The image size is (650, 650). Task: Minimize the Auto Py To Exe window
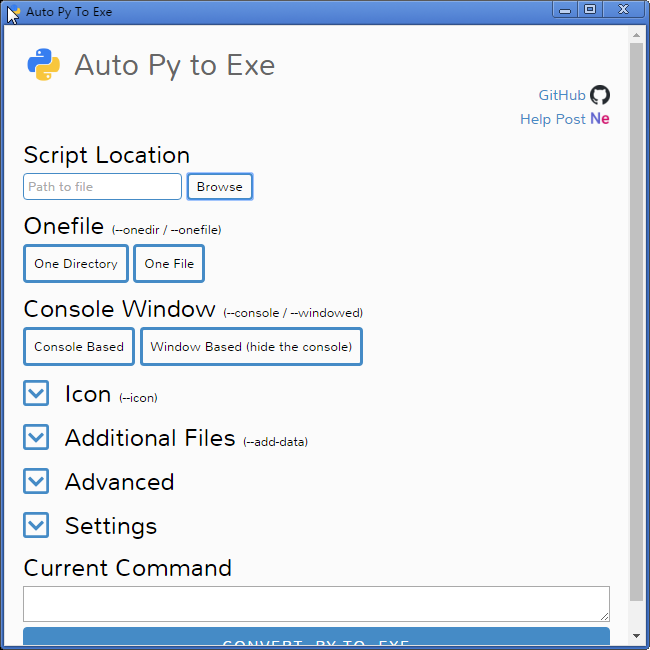(565, 10)
